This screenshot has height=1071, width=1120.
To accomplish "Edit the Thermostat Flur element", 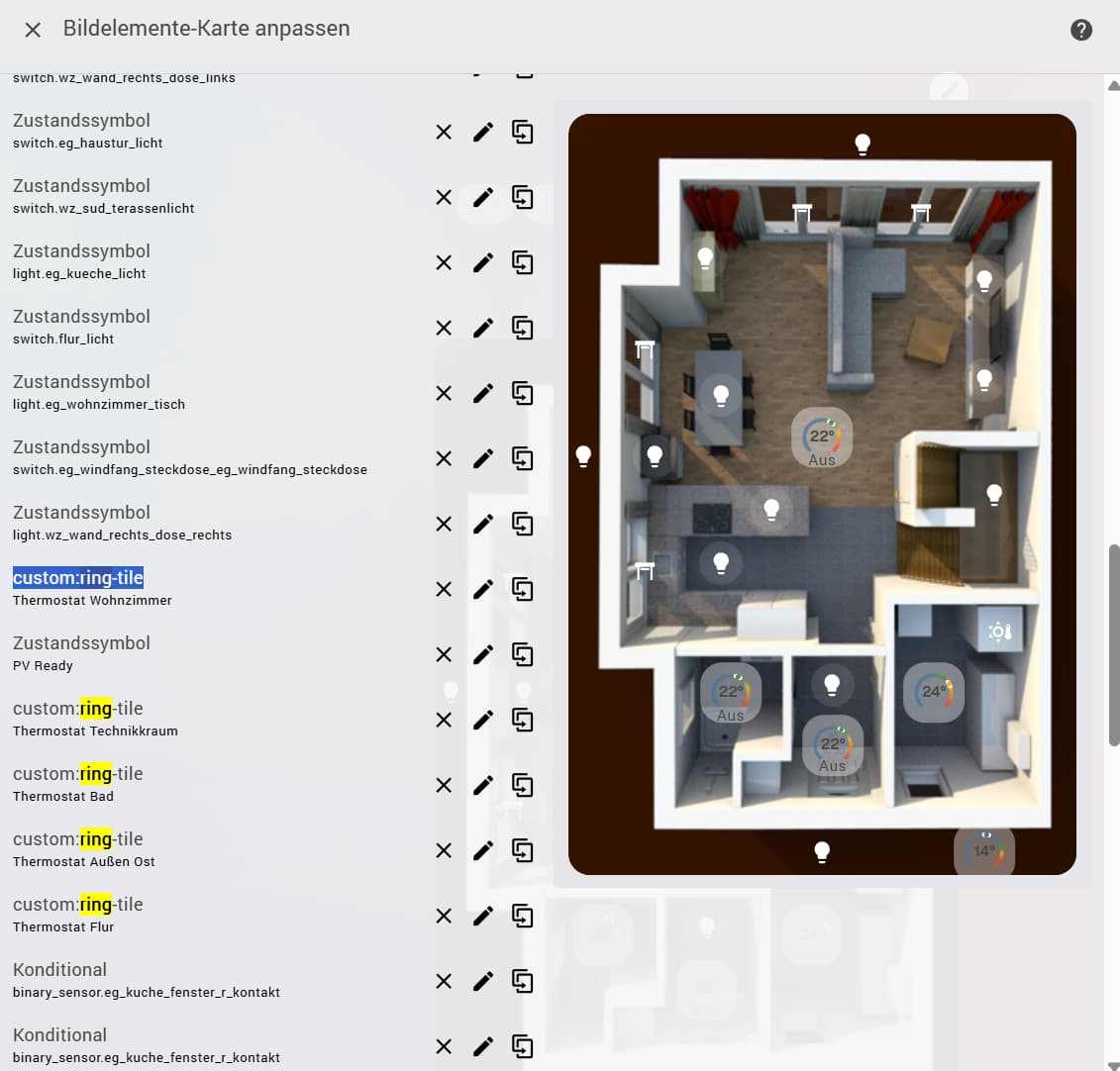I will click(x=483, y=916).
